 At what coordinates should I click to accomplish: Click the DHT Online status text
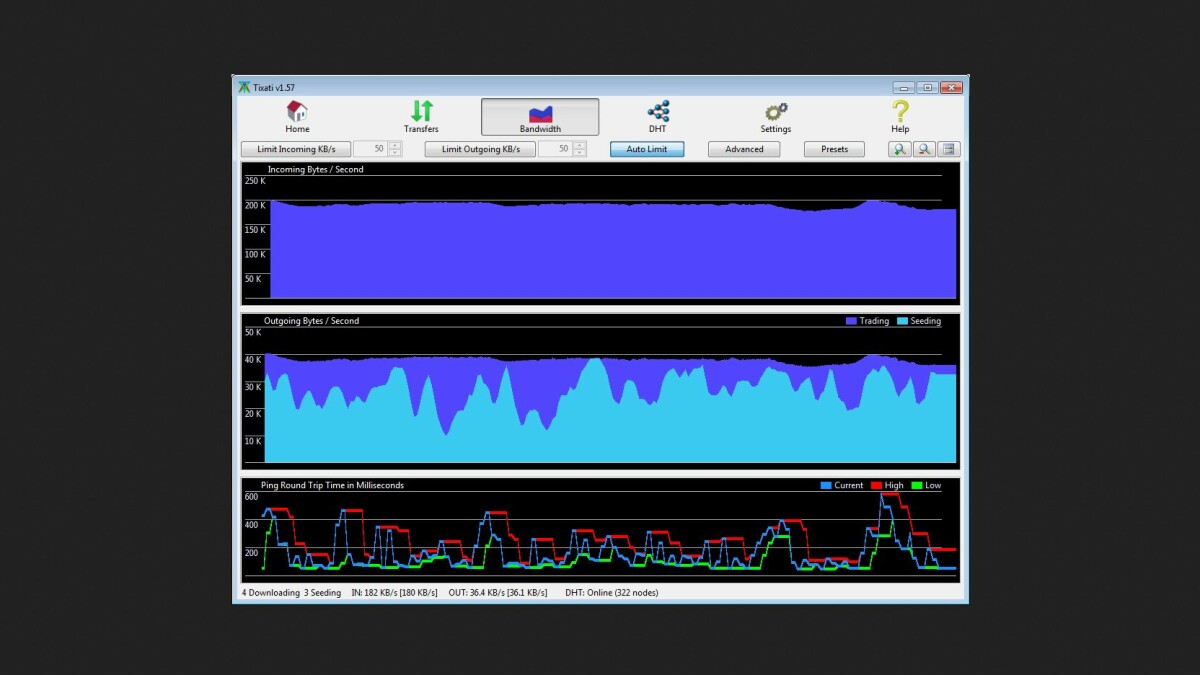pos(611,592)
